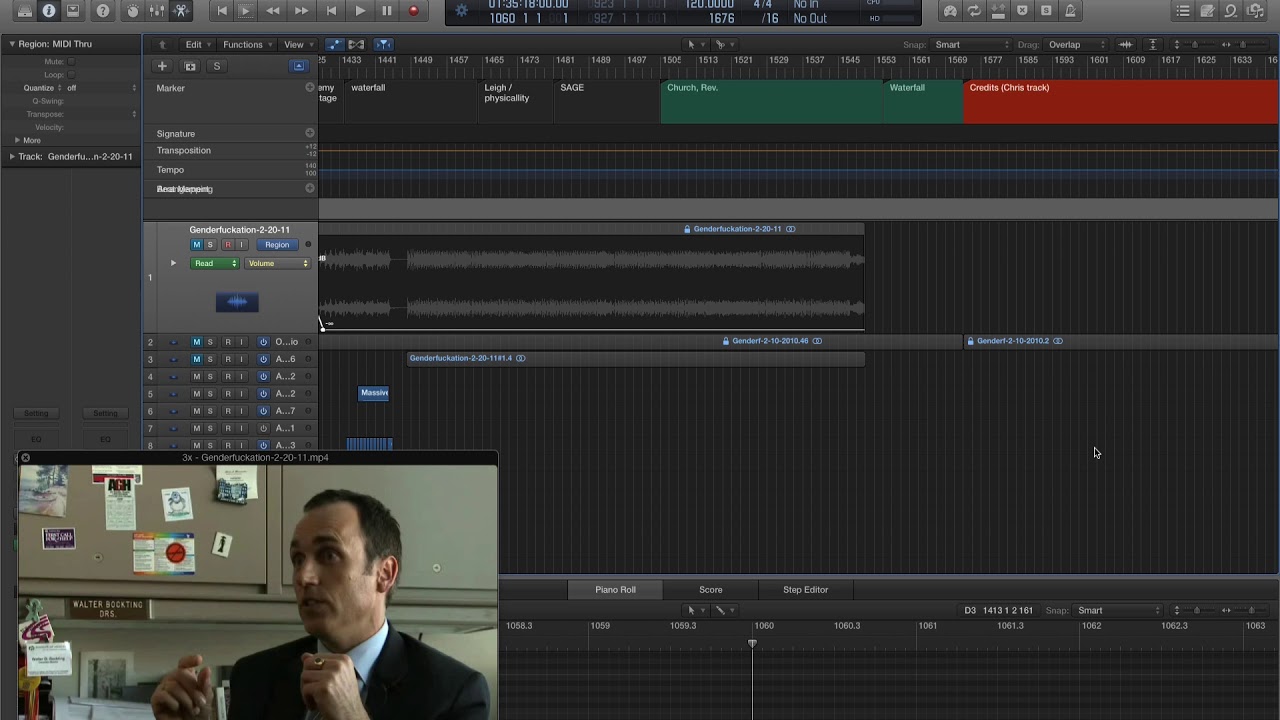Click the Region automation mode button
The height and width of the screenshot is (720, 1280).
click(277, 245)
